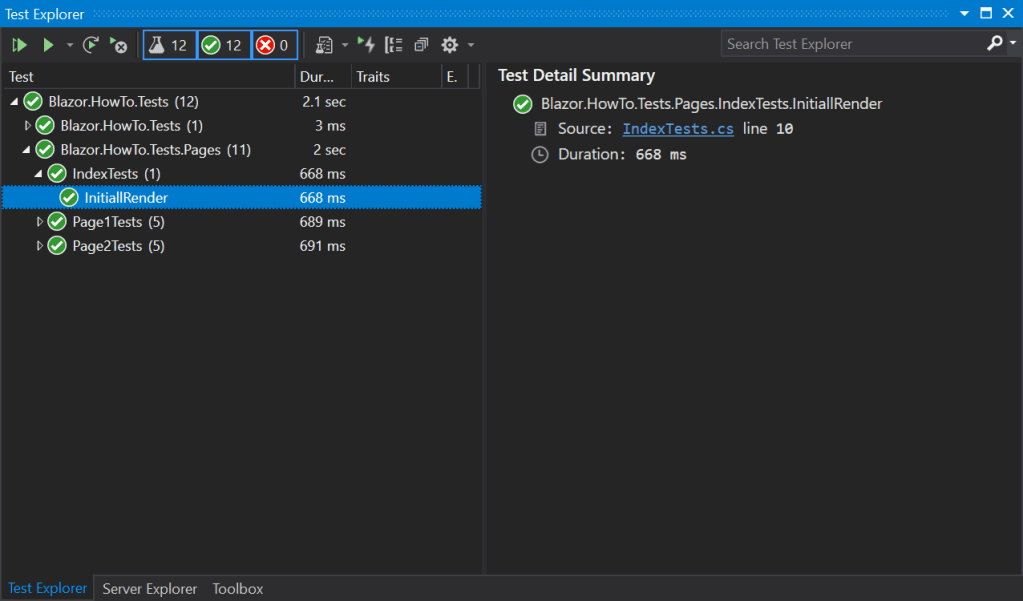
Task: Click the Search Test Explorer field
Action: coord(850,44)
